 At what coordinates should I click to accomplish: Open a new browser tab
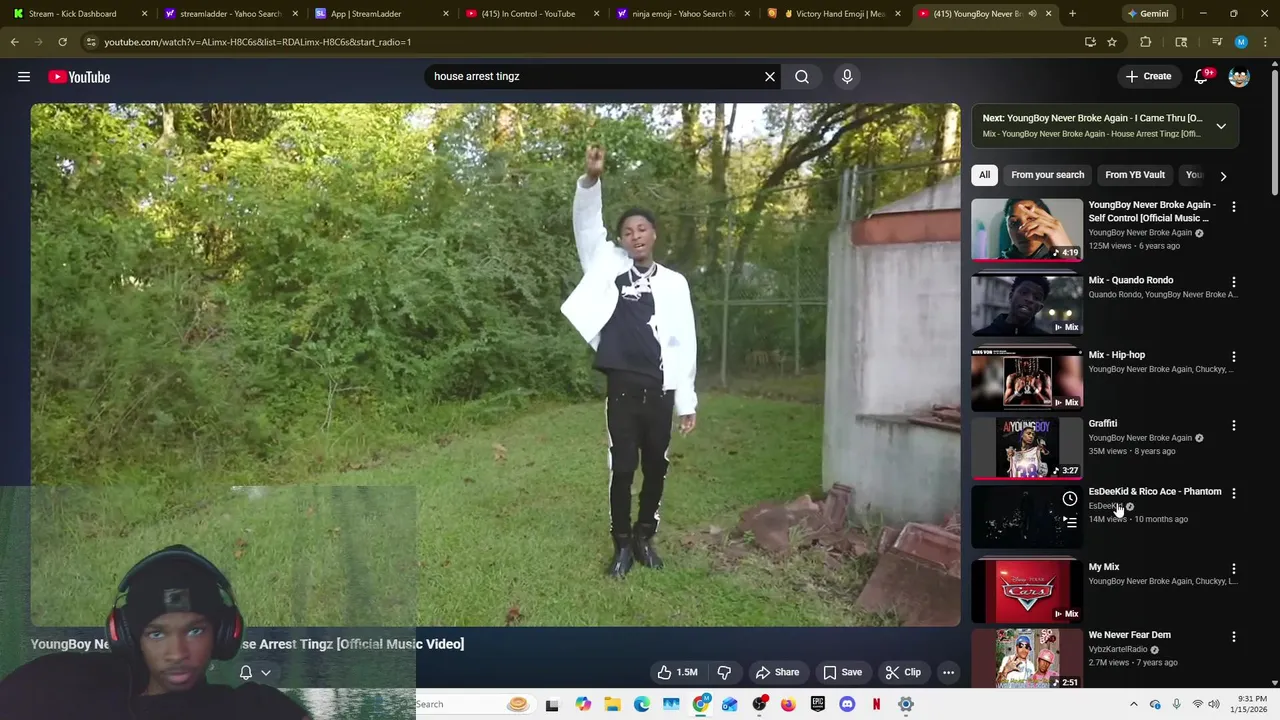[1072, 14]
